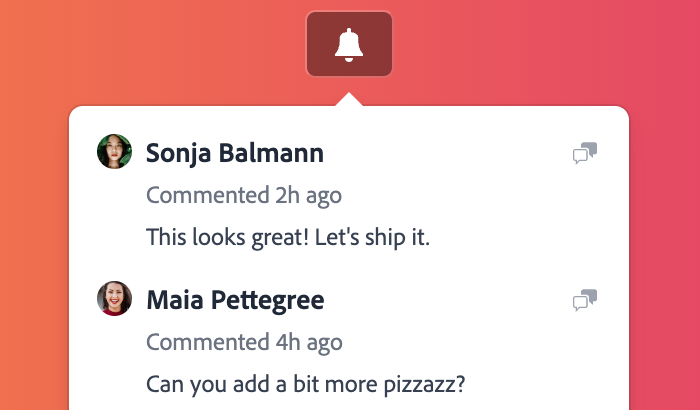The width and height of the screenshot is (700, 410).
Task: Open comment thread icon beside Maia Pettegree
Action: (x=585, y=300)
